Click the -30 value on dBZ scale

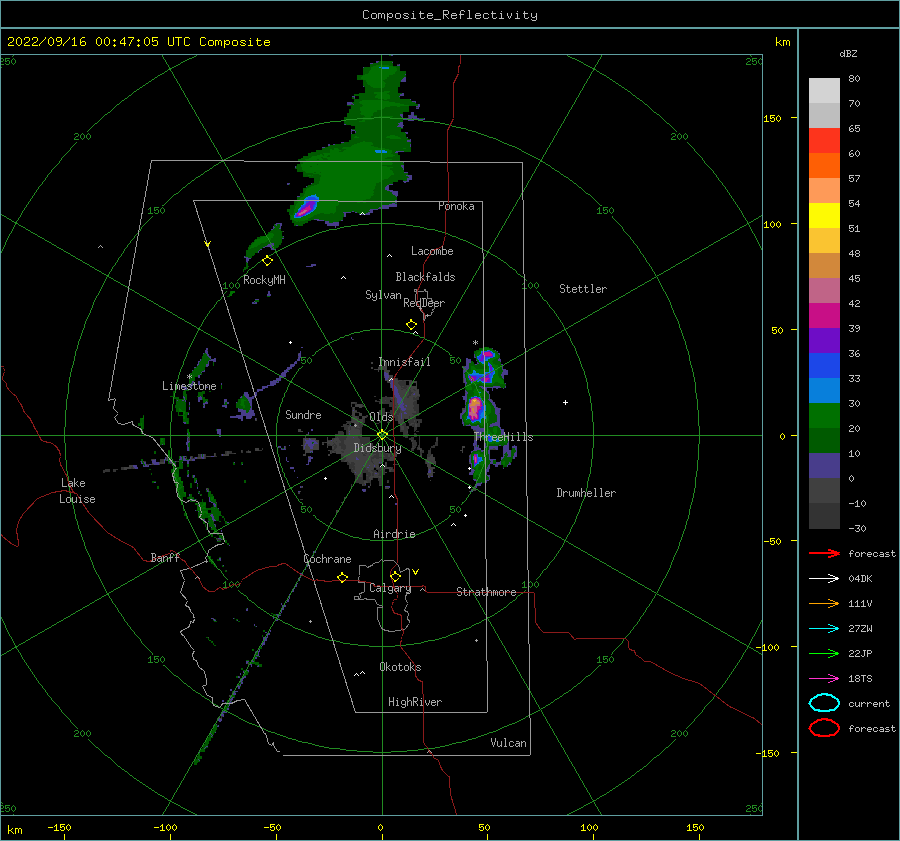tap(857, 528)
